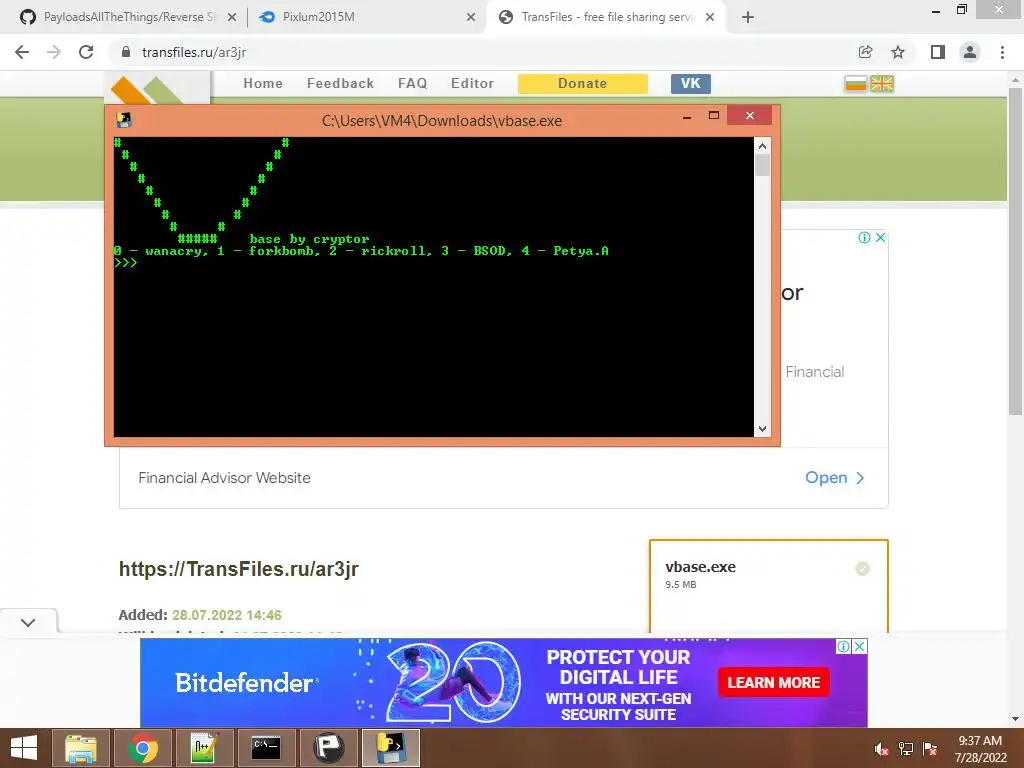The image size is (1024, 768).
Task: Open the round P app on taskbar
Action: click(x=328, y=748)
